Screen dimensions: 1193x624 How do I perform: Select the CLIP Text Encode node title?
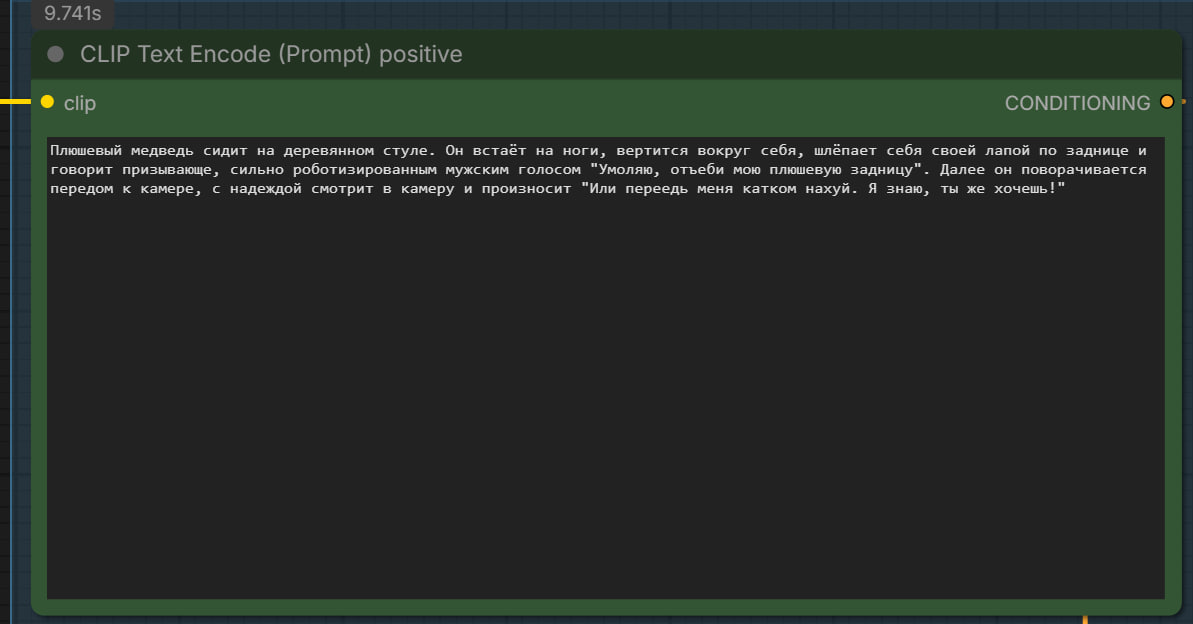click(x=271, y=54)
